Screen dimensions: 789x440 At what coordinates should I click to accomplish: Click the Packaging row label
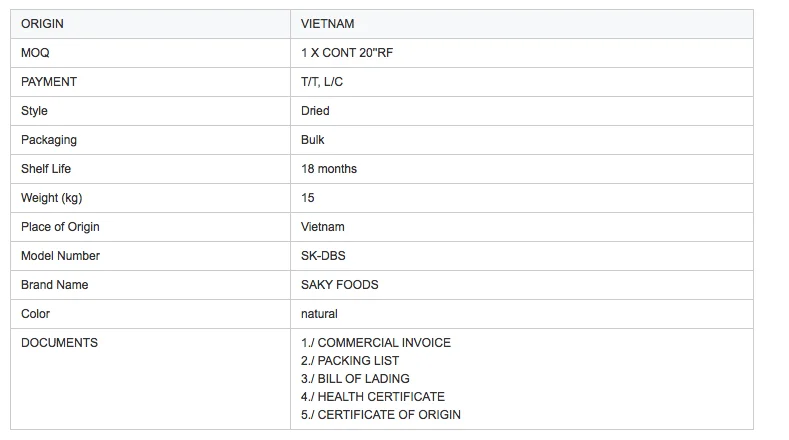point(49,140)
